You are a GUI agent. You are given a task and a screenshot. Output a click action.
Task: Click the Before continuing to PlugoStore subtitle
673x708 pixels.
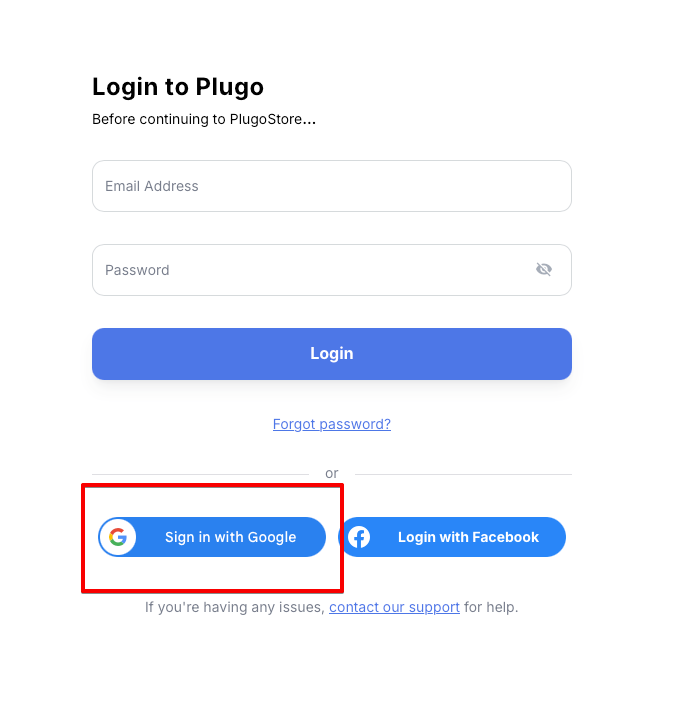pyautogui.click(x=204, y=120)
